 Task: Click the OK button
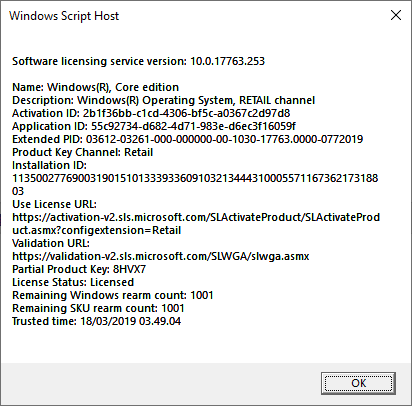point(358,383)
